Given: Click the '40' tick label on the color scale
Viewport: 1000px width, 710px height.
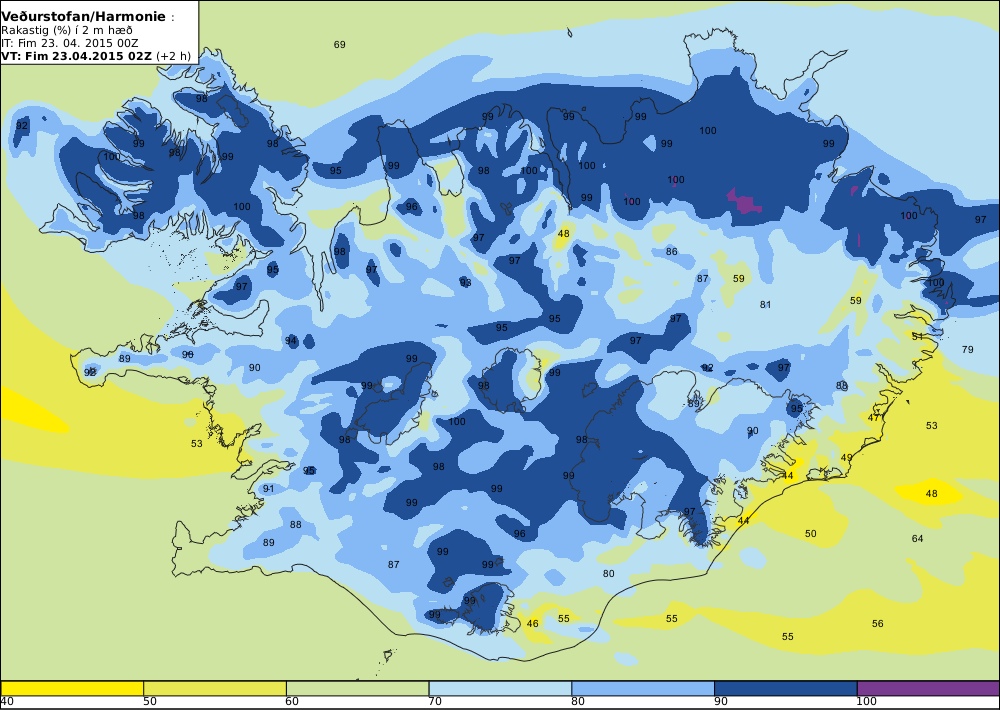Looking at the screenshot, I should (8, 702).
